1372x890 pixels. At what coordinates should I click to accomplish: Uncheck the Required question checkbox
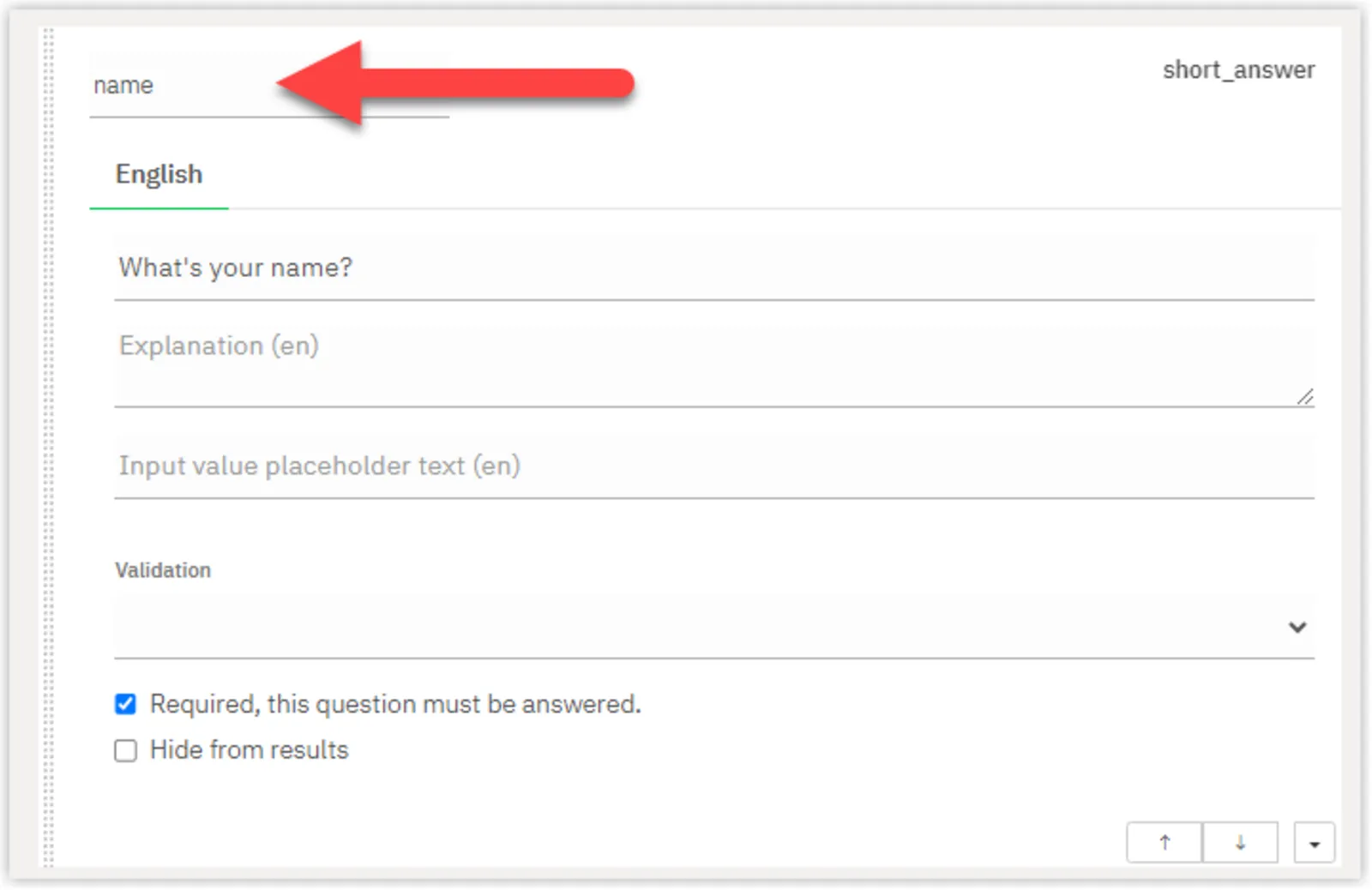125,703
